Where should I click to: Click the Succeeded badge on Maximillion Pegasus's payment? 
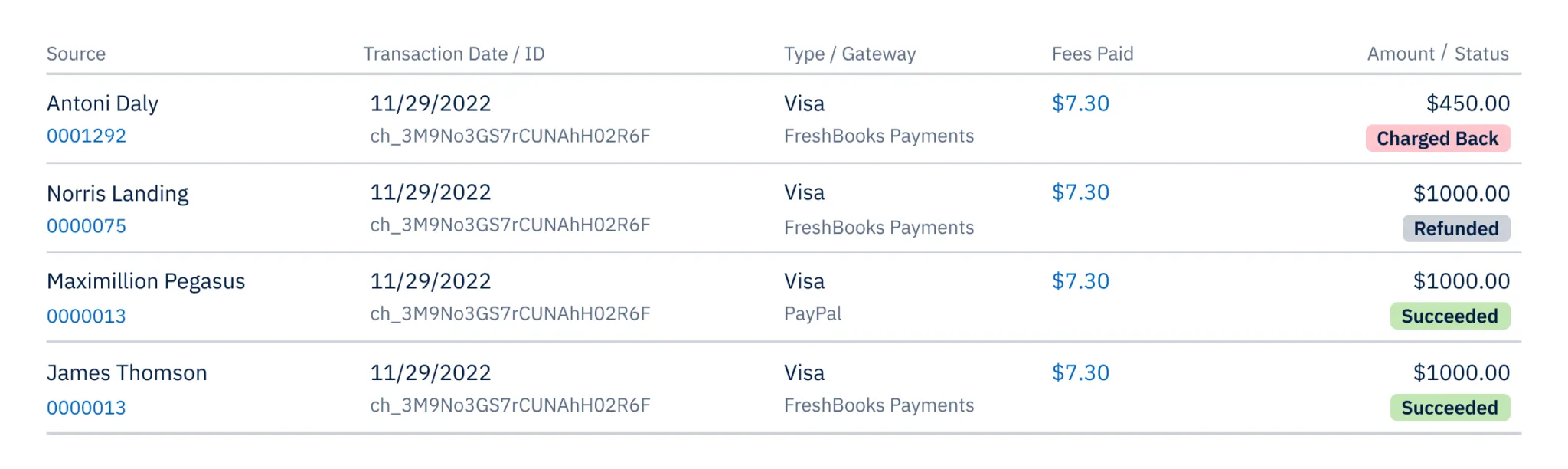click(x=1449, y=316)
